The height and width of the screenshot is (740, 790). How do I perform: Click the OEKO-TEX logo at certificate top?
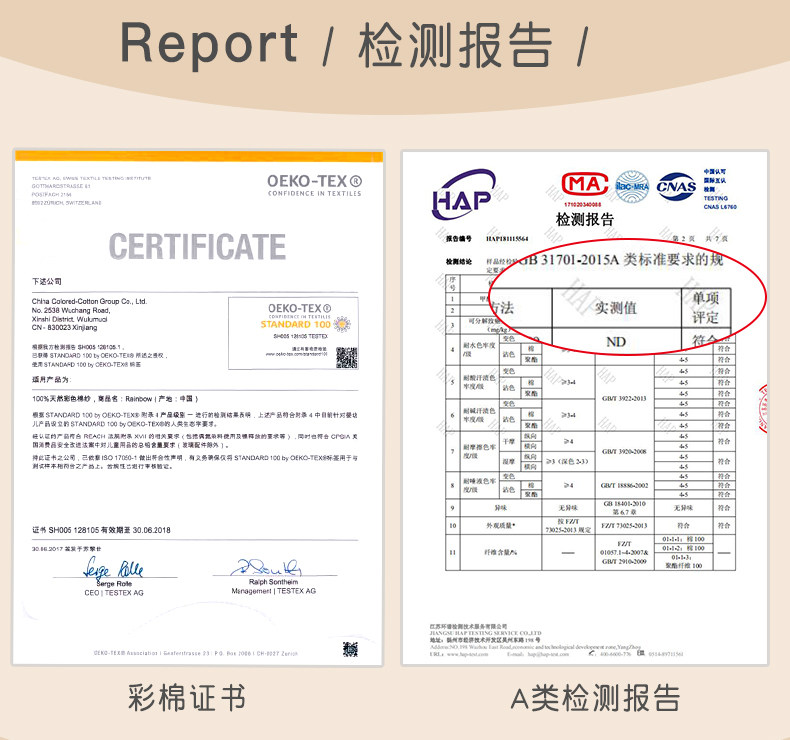click(314, 185)
